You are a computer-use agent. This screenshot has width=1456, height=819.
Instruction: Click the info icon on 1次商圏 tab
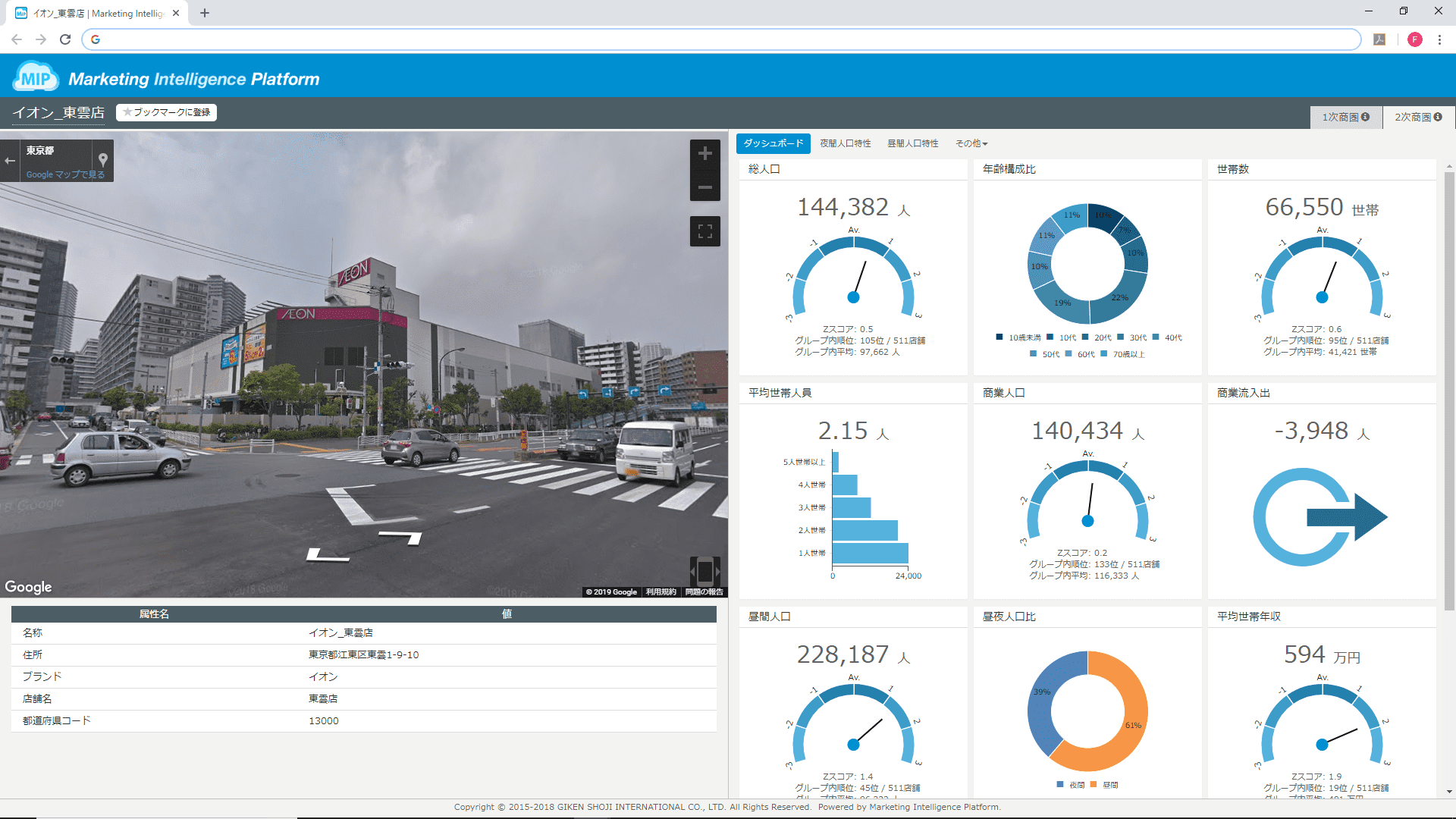[1365, 117]
